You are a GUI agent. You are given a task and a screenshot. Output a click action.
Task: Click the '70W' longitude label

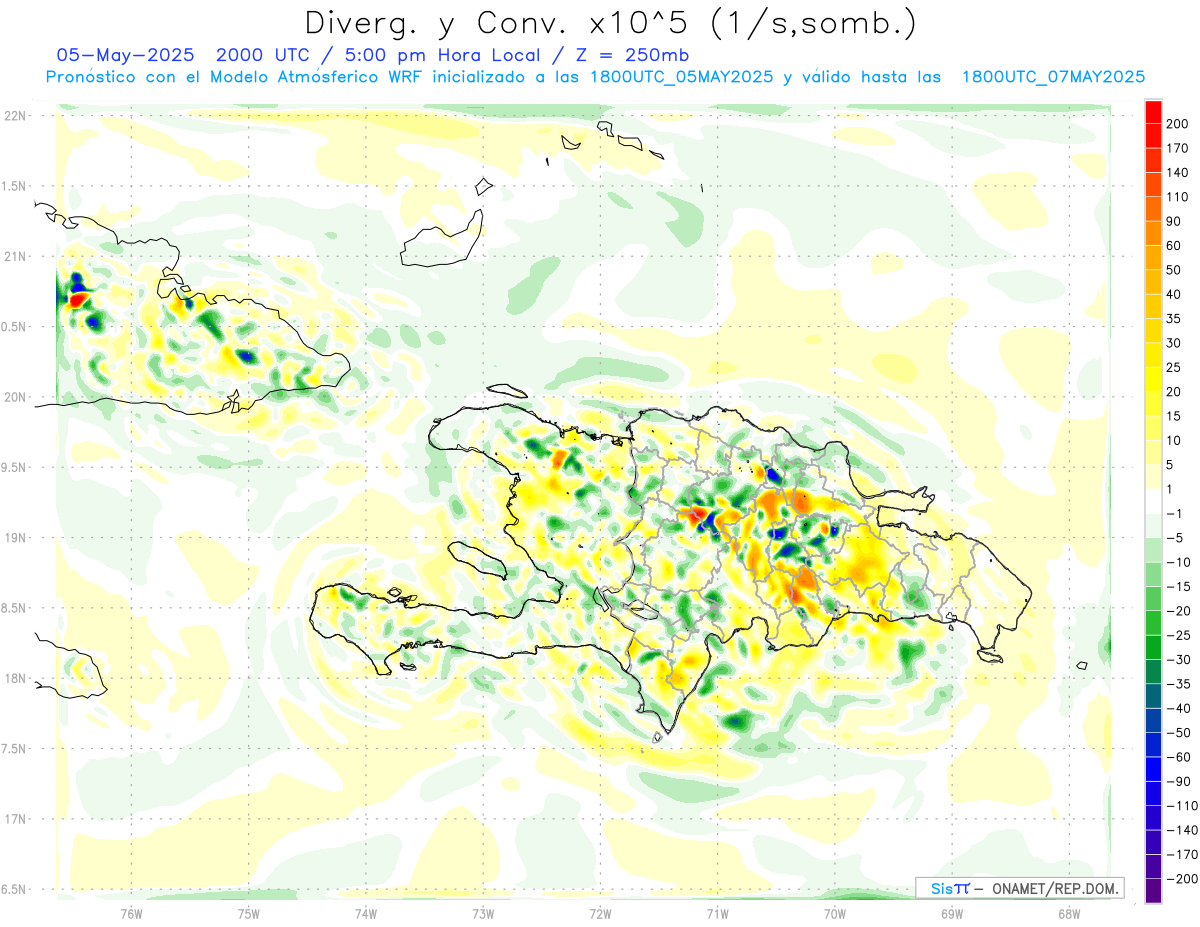(834, 912)
